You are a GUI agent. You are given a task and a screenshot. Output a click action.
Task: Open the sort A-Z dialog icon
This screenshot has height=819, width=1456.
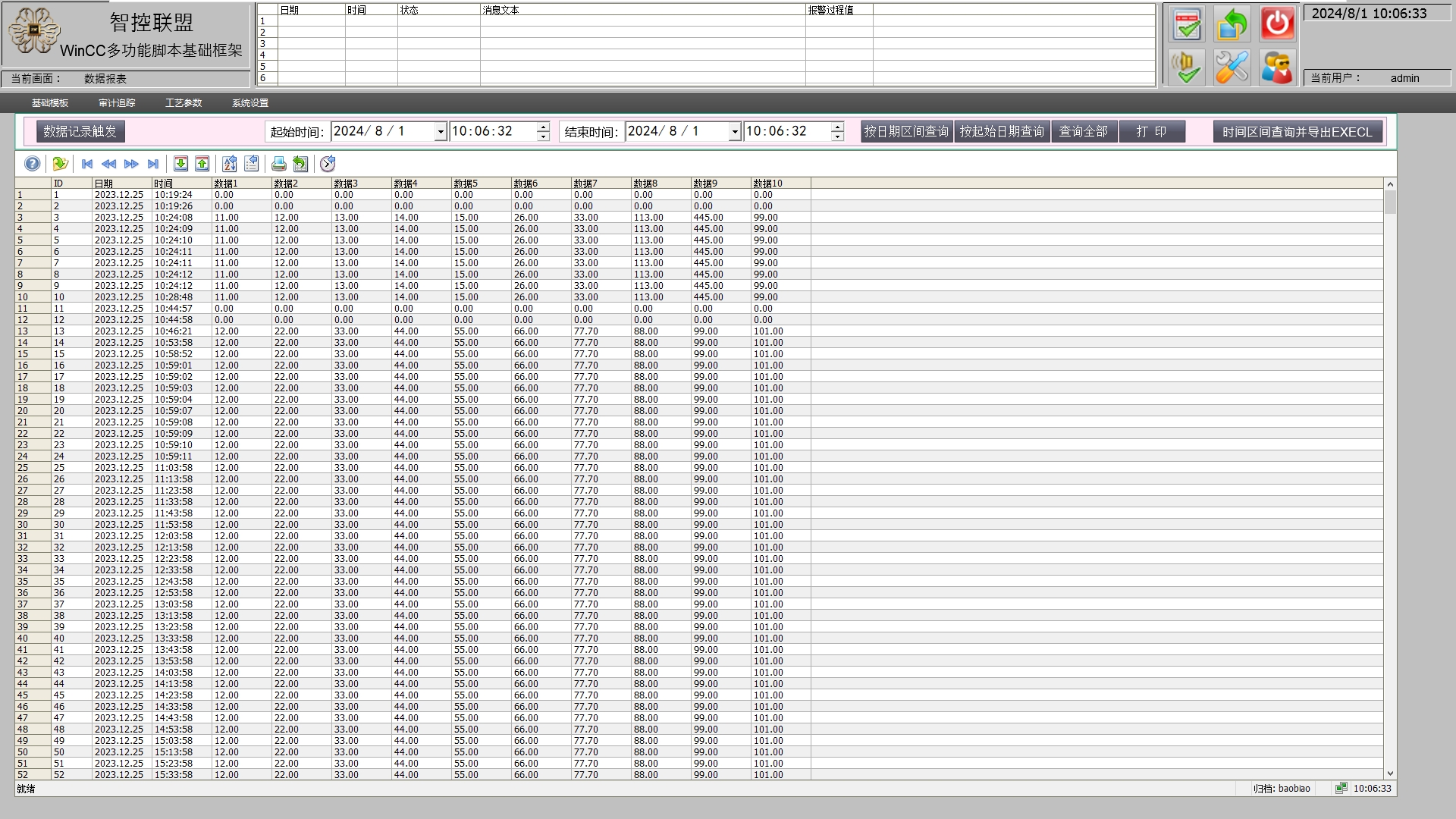[230, 164]
